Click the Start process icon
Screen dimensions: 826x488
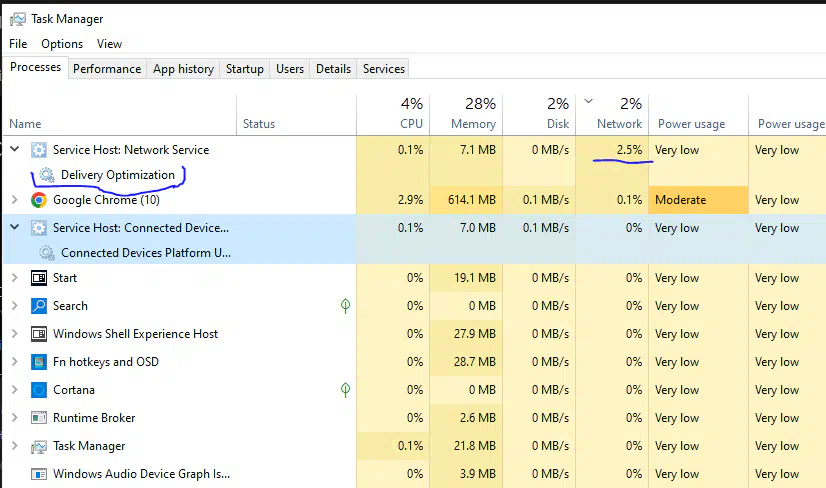coord(39,278)
